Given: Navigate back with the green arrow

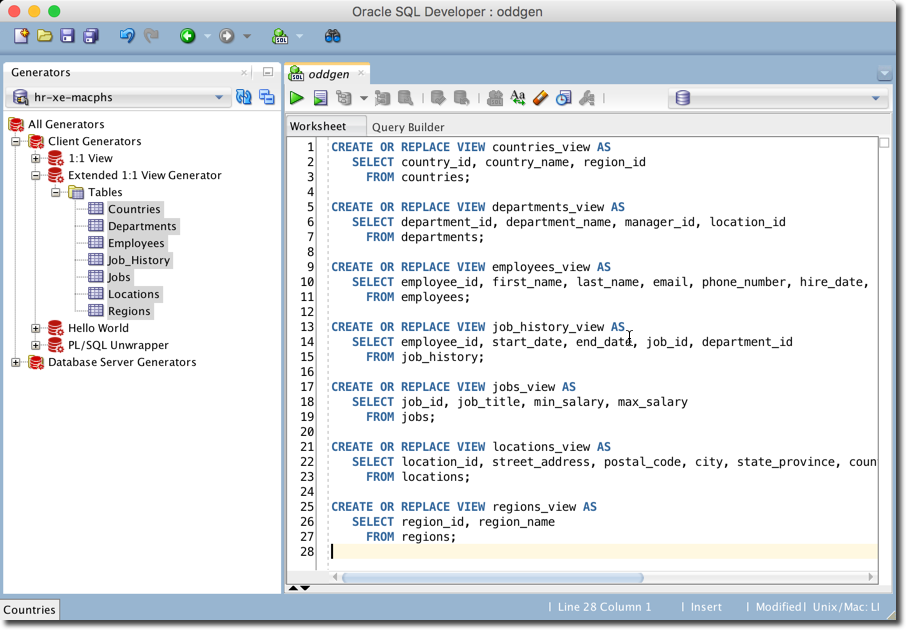Looking at the screenshot, I should tap(187, 36).
